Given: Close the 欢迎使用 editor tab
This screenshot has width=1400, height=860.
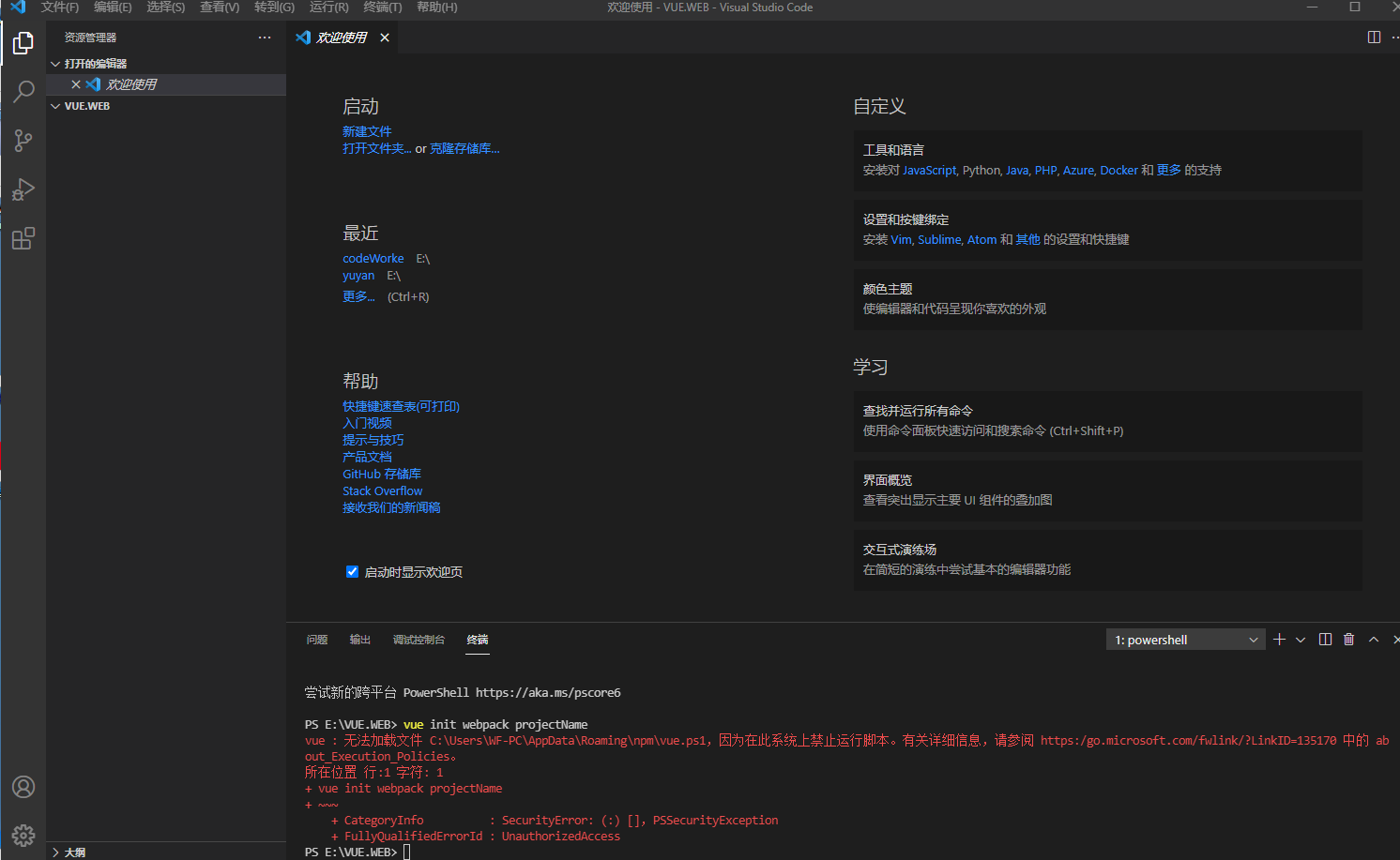Looking at the screenshot, I should click(385, 38).
